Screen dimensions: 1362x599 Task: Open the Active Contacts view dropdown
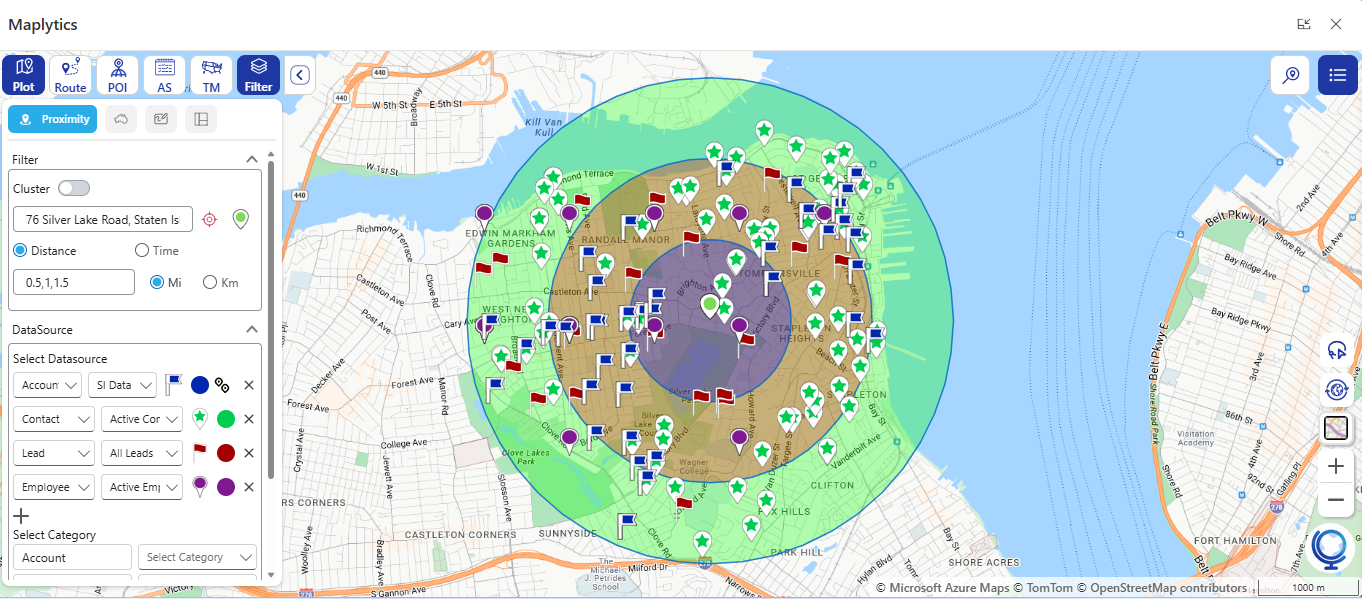pos(142,419)
